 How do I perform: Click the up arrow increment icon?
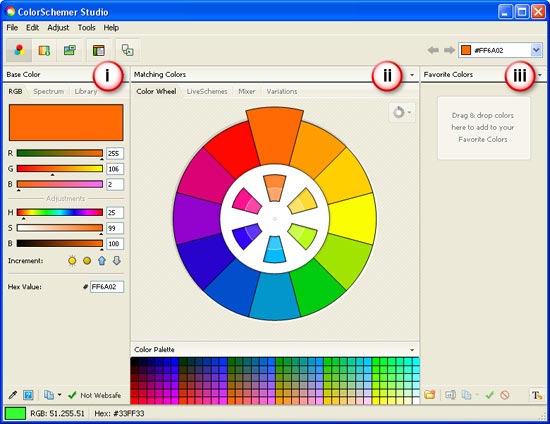[102, 261]
